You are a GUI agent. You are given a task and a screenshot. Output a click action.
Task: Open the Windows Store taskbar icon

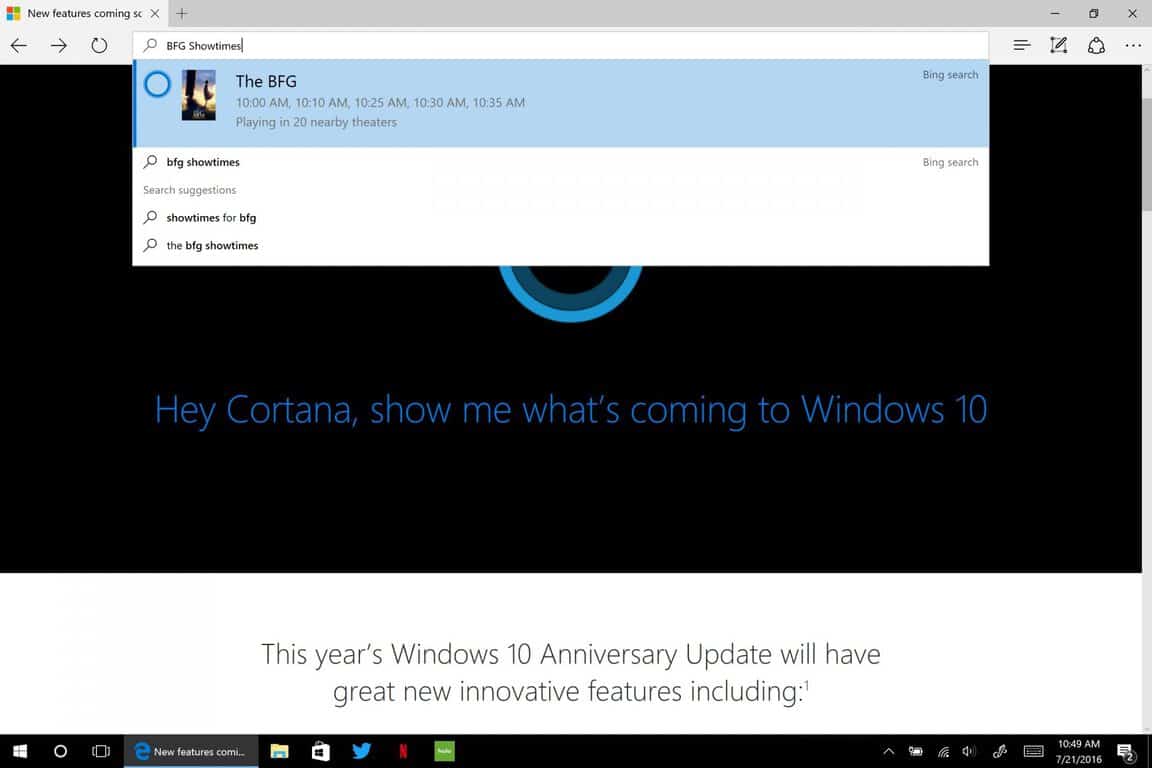pyautogui.click(x=320, y=751)
